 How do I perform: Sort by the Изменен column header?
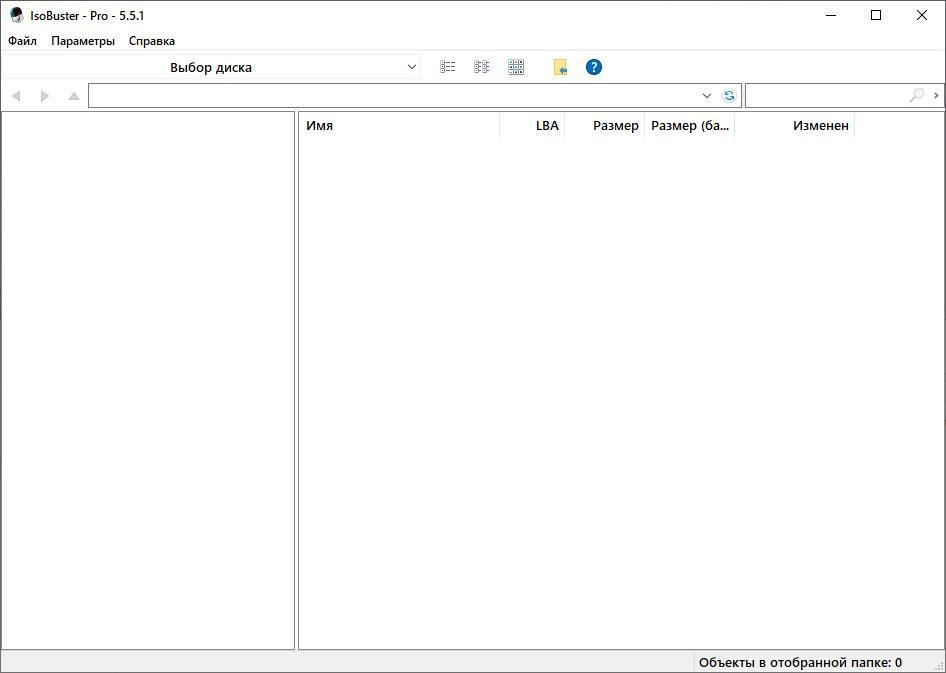(795, 125)
